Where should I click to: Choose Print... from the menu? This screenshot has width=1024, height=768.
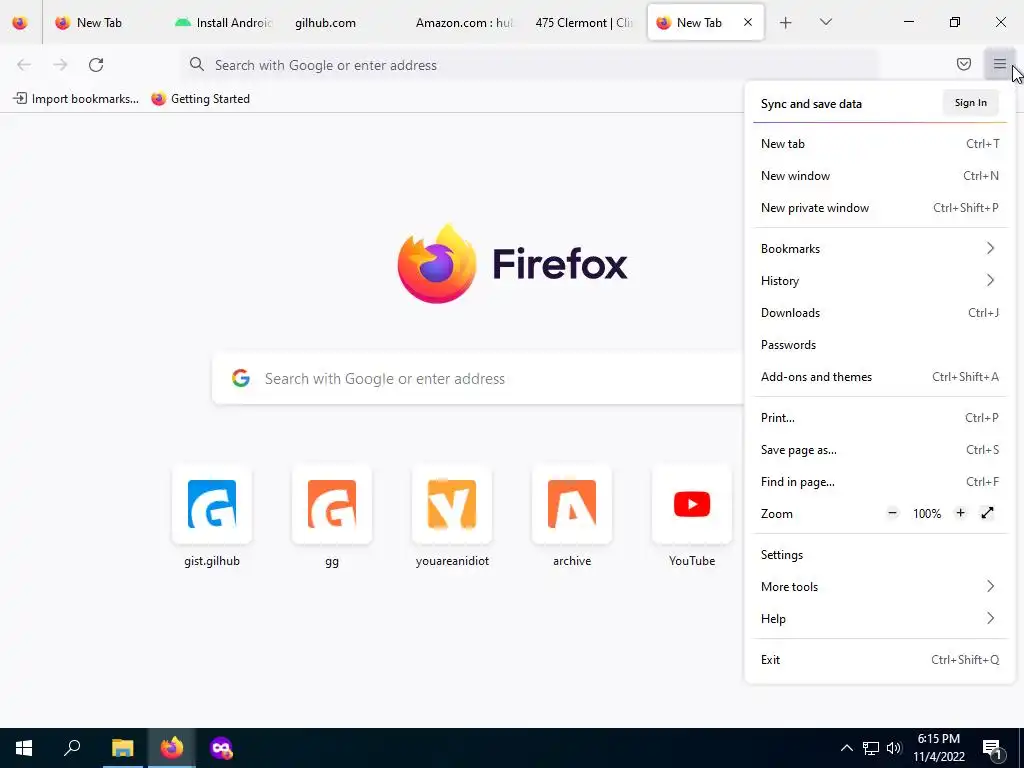point(880,418)
